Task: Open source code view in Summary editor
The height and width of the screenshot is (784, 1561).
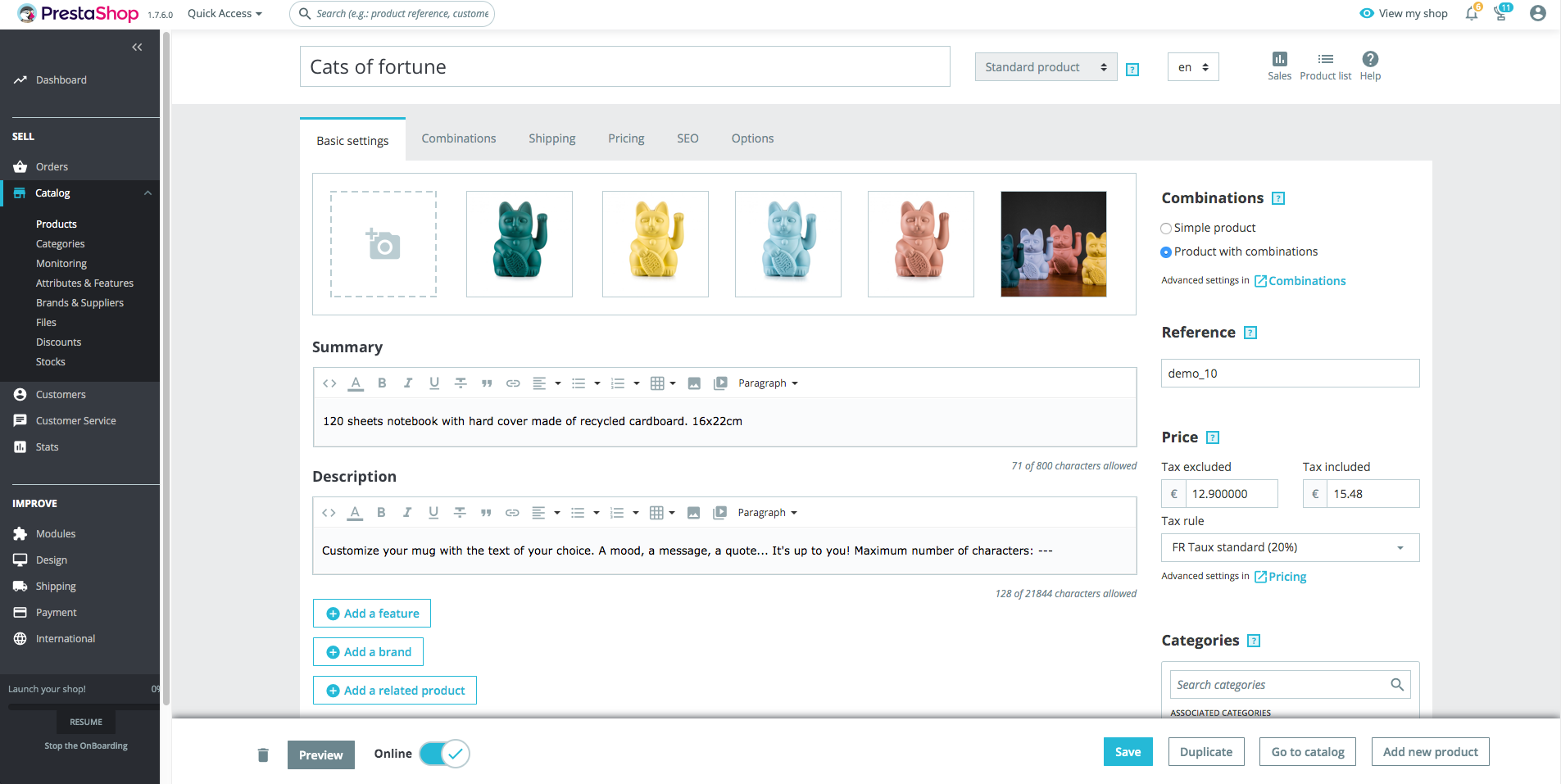Action: click(x=329, y=383)
